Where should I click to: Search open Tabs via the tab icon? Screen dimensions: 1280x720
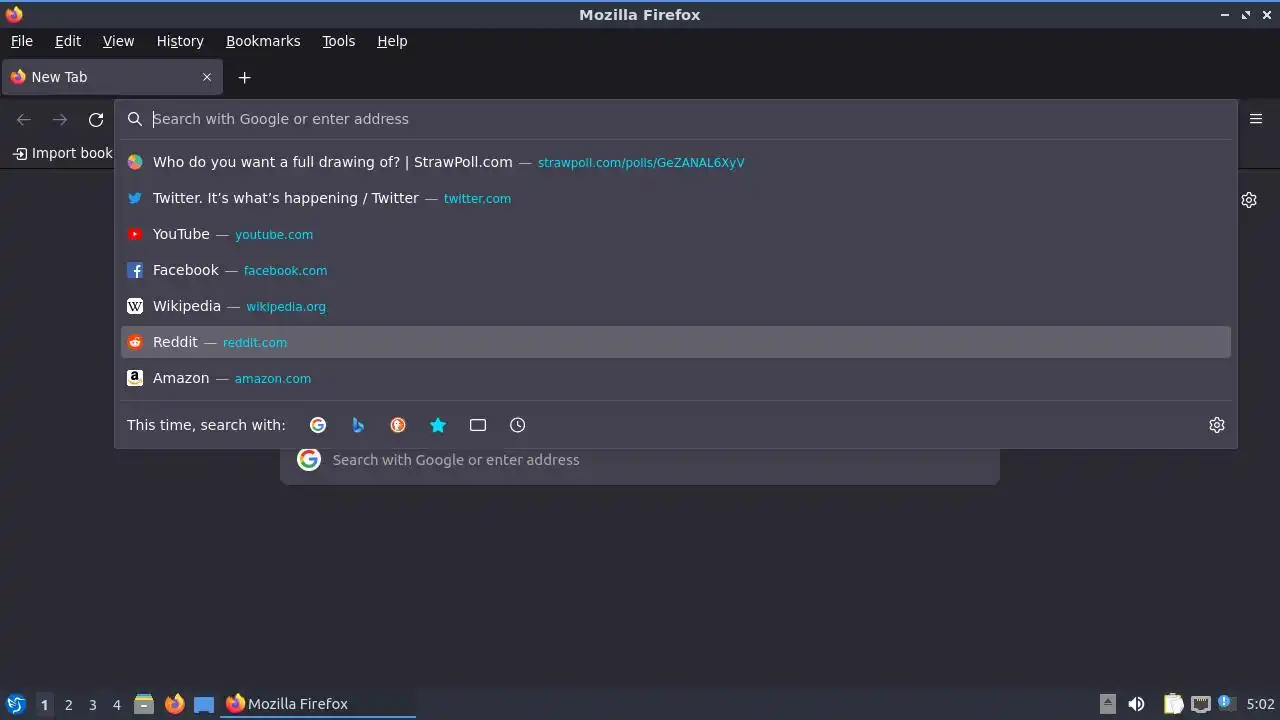(478, 425)
